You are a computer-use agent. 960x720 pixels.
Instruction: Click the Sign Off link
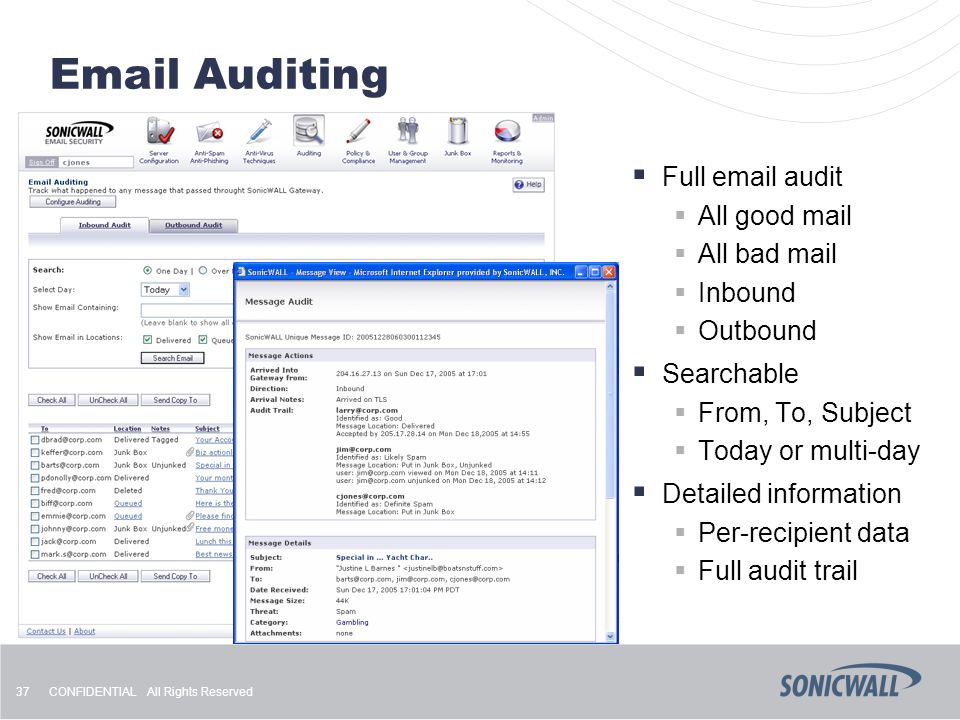(x=42, y=162)
